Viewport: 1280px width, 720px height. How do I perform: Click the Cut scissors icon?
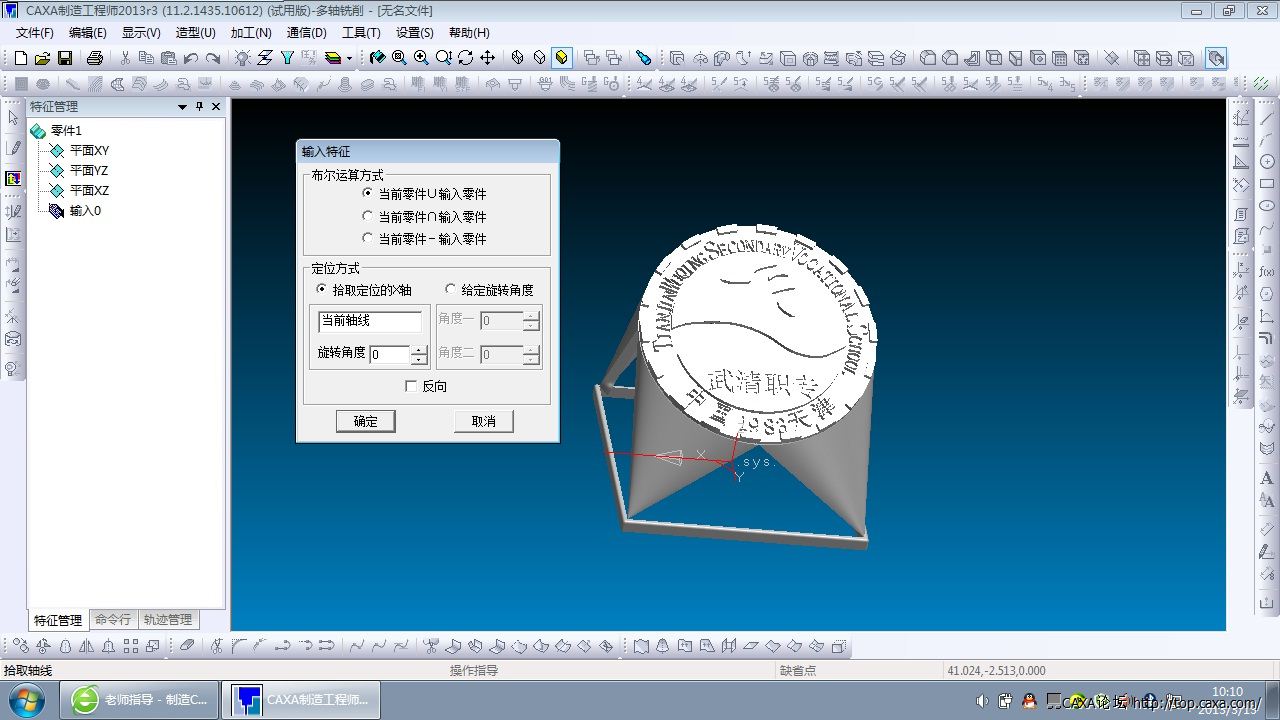(x=125, y=58)
